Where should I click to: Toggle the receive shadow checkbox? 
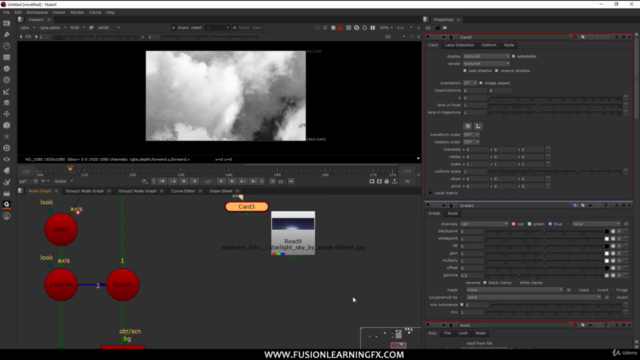click(496, 71)
